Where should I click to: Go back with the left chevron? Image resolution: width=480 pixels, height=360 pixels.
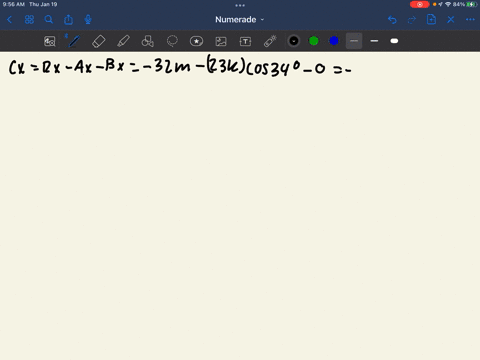point(9,20)
